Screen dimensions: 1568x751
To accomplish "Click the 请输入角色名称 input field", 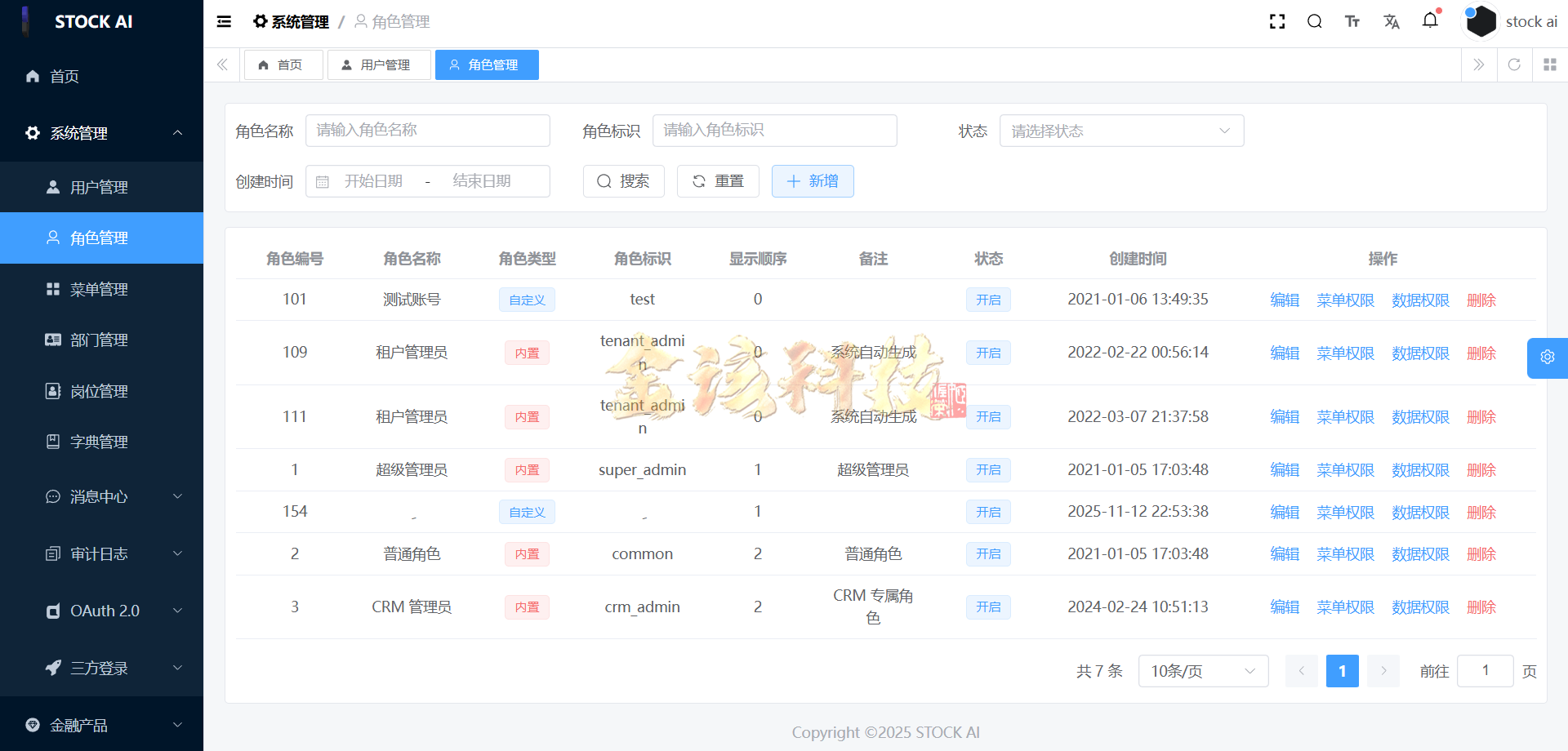I will coord(428,131).
